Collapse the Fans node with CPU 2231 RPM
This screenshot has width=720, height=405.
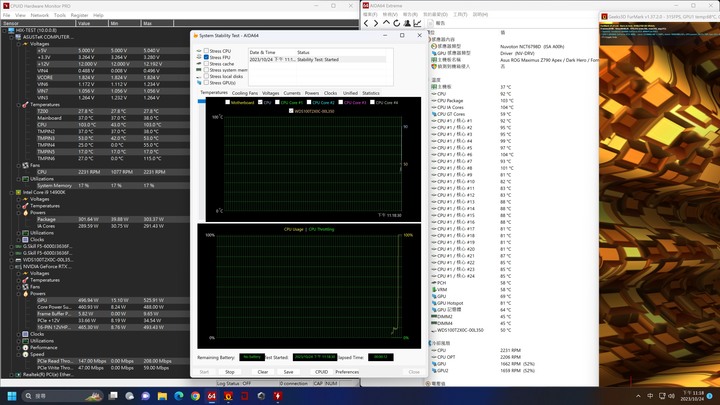pyautogui.click(x=19, y=165)
